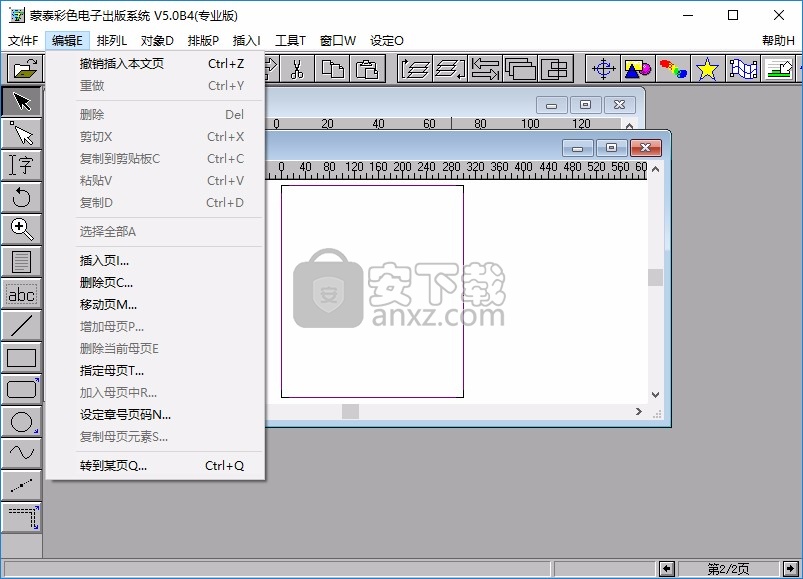Minimize the front document window
803x579 pixels.
(578, 148)
